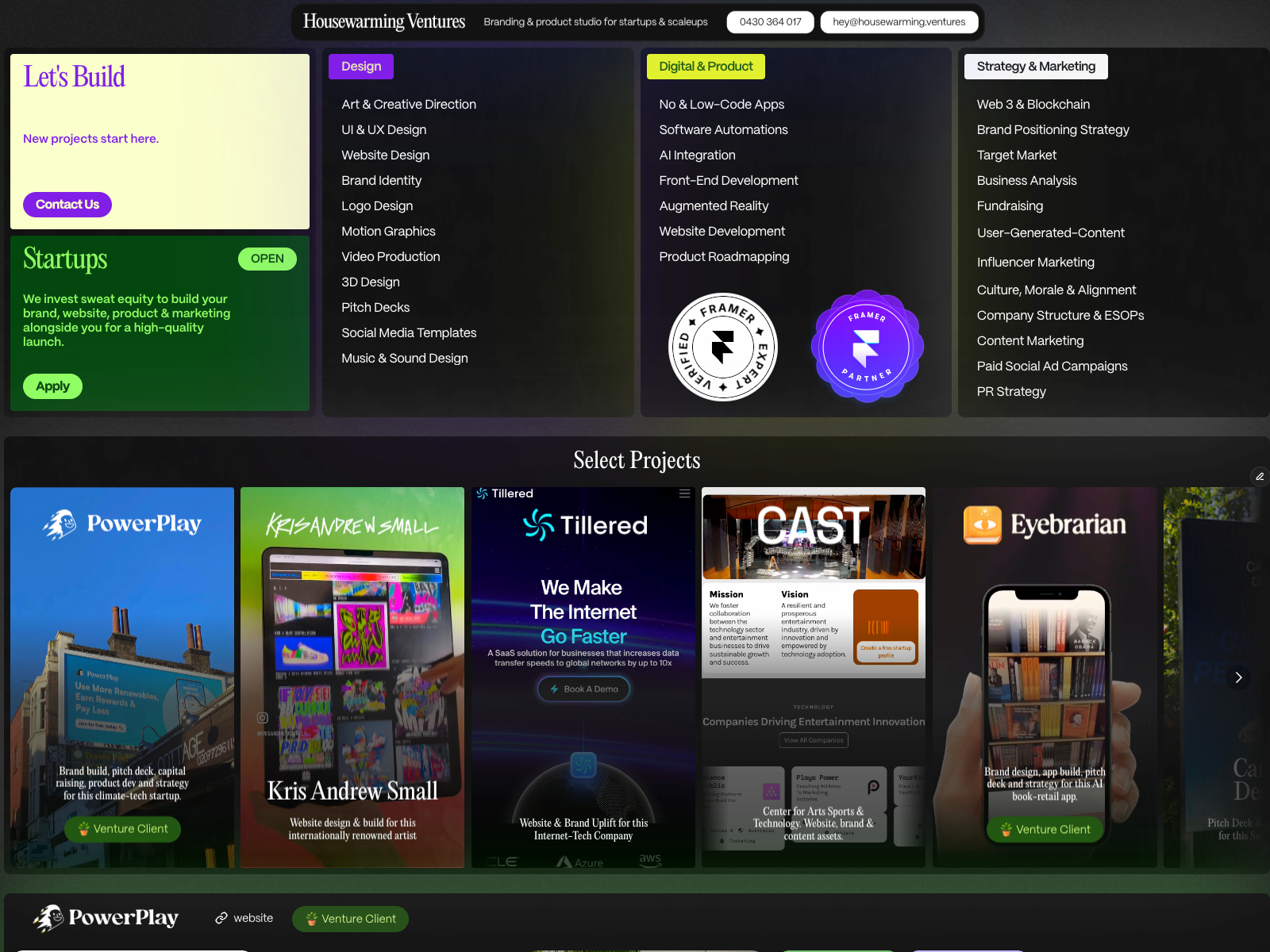Select the Digital & Product tab

click(706, 67)
